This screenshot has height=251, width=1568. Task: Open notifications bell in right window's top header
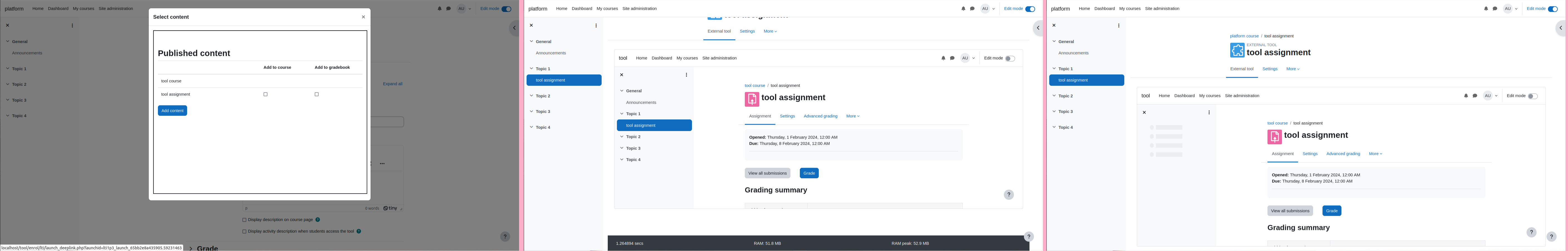[x=1486, y=9]
